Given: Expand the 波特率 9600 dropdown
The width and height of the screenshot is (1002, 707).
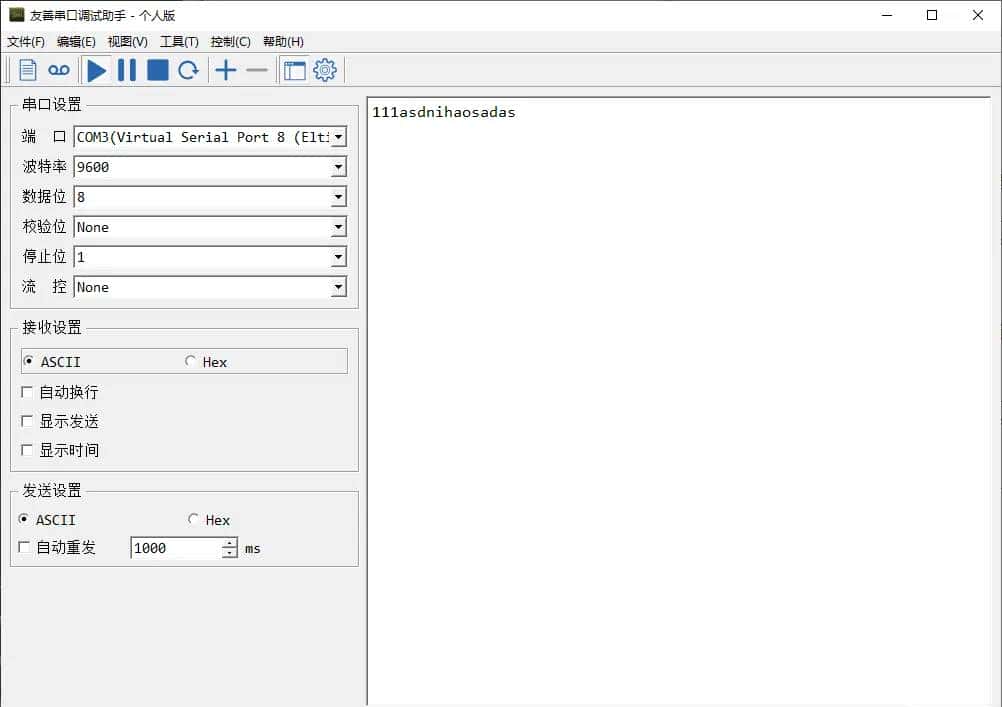Looking at the screenshot, I should 339,167.
